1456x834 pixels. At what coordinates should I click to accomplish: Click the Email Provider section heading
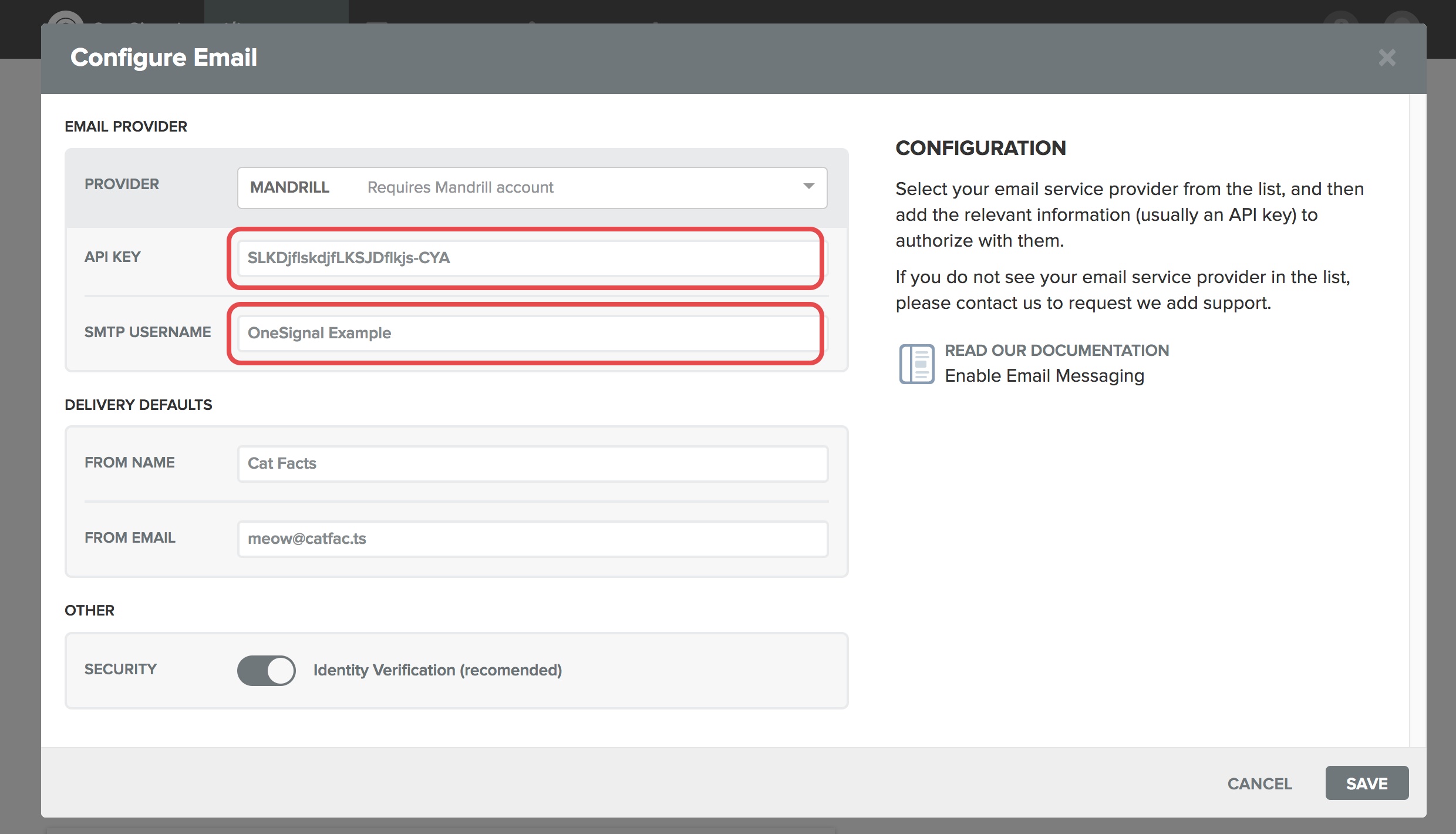[126, 126]
